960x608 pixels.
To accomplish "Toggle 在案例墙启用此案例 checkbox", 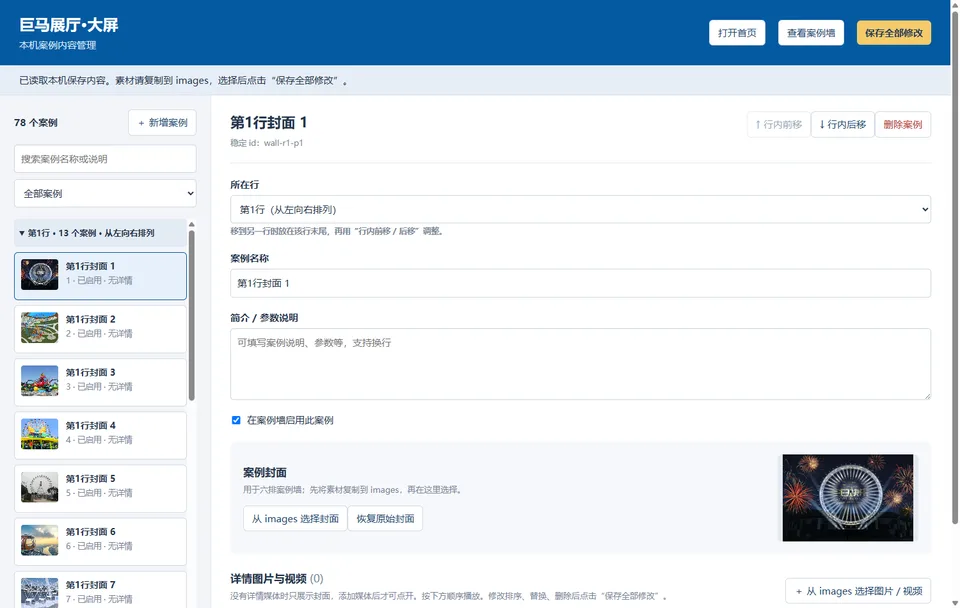I will [x=236, y=420].
